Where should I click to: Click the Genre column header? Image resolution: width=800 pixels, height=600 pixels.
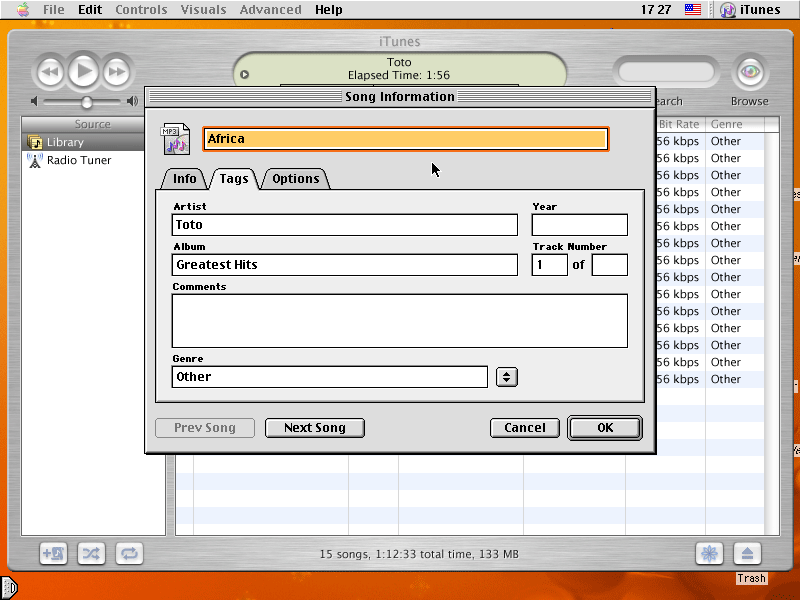coord(735,124)
